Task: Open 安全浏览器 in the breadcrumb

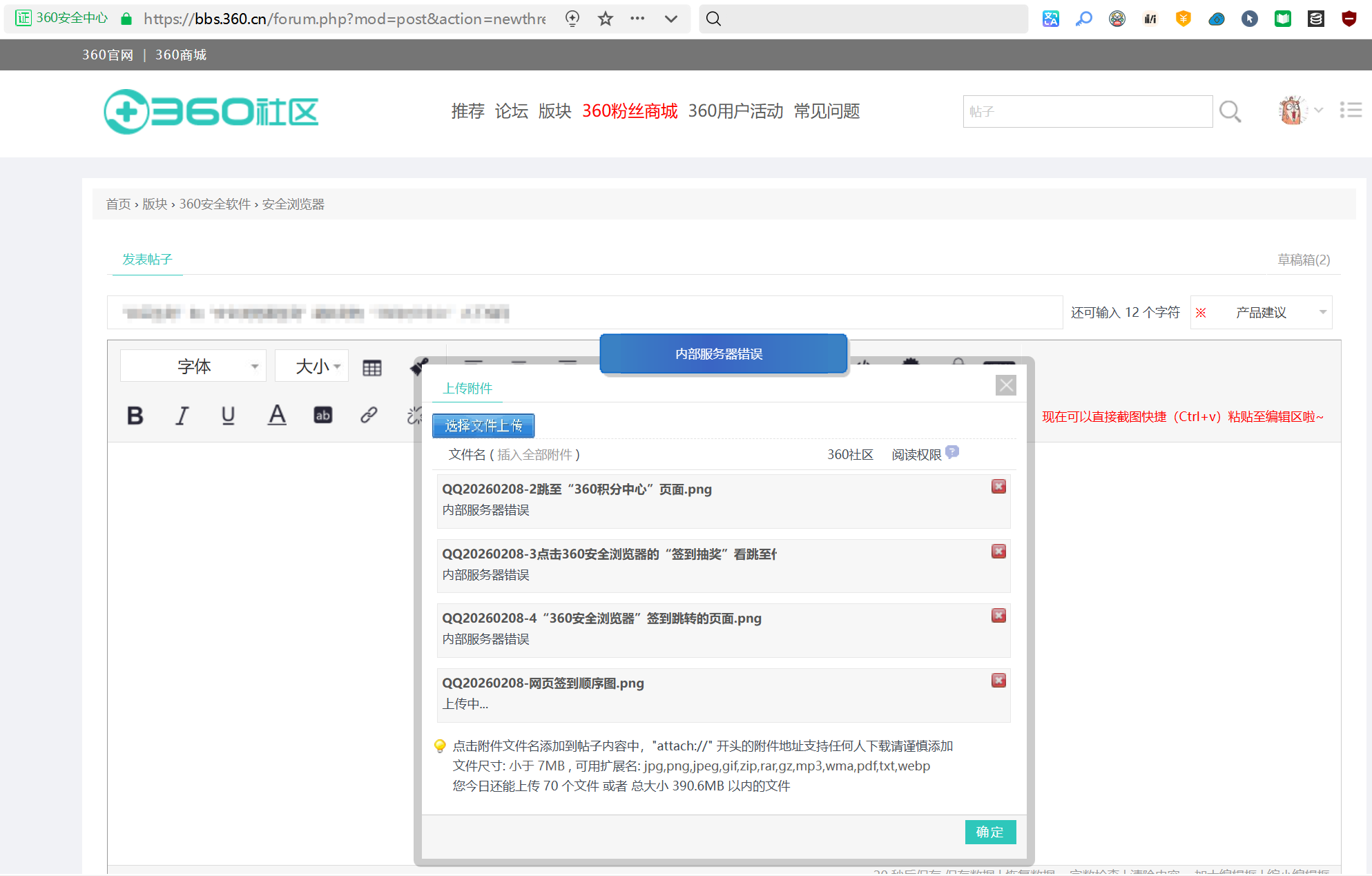Action: (293, 204)
